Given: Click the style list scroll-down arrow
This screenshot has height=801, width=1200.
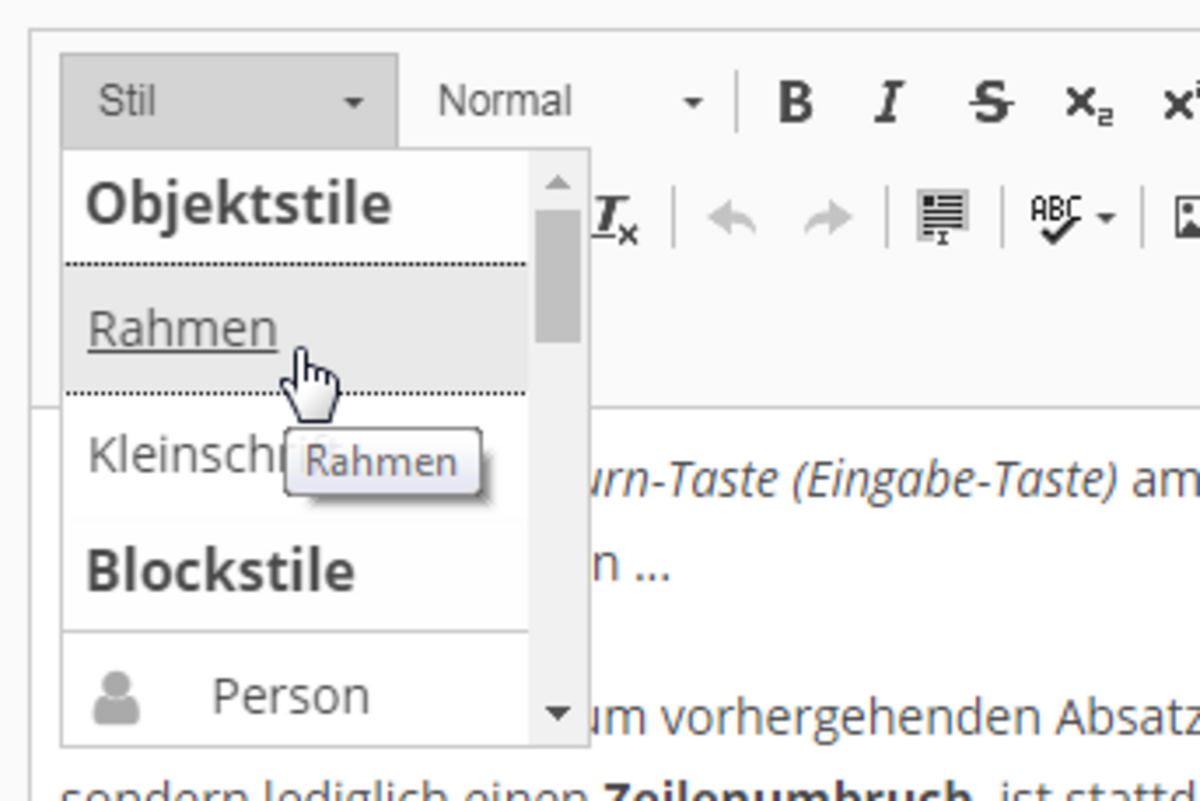Looking at the screenshot, I should click(558, 713).
